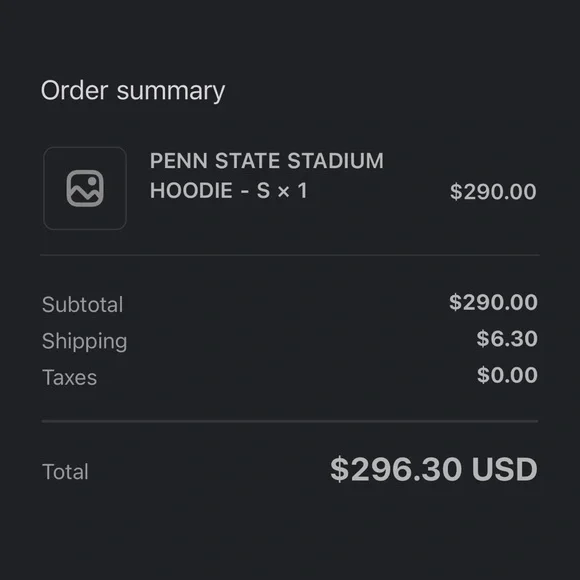Image resolution: width=580 pixels, height=580 pixels.
Task: Click the × 1 quantity indicator
Action: point(292,191)
